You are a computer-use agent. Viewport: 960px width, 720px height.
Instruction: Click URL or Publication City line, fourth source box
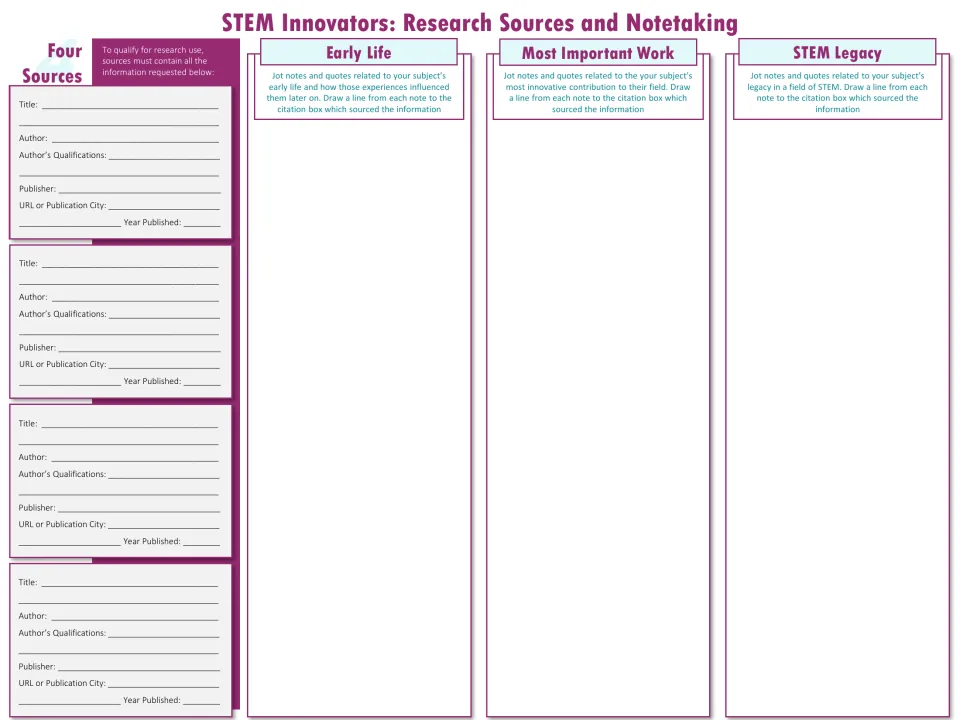[x=163, y=684]
